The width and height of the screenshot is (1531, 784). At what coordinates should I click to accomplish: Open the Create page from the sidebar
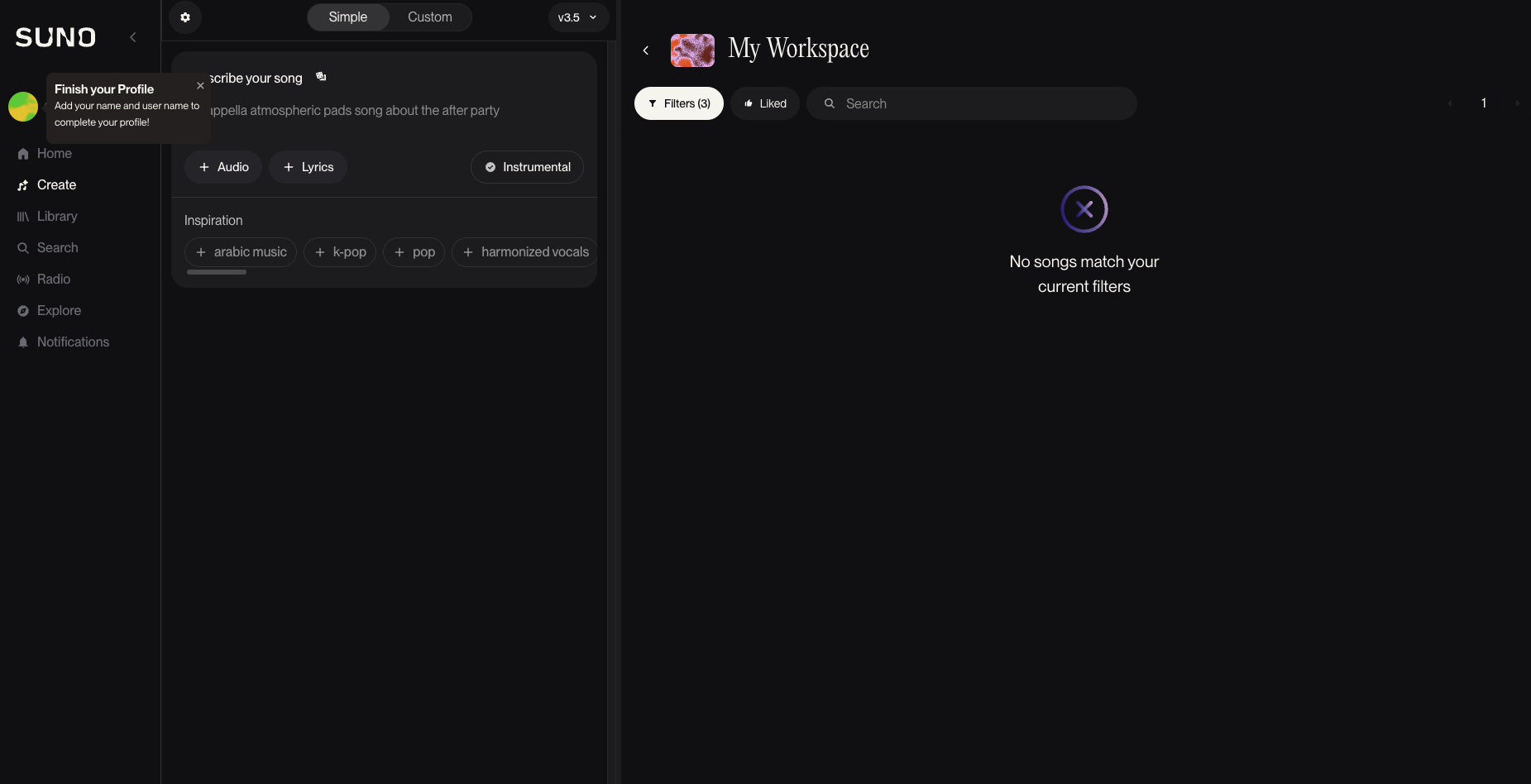click(55, 184)
